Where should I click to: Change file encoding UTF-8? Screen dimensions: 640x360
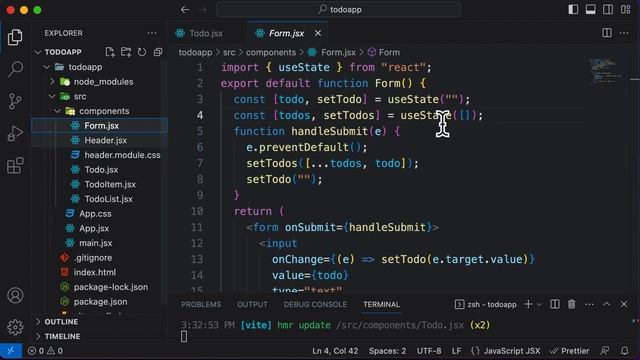pos(429,351)
